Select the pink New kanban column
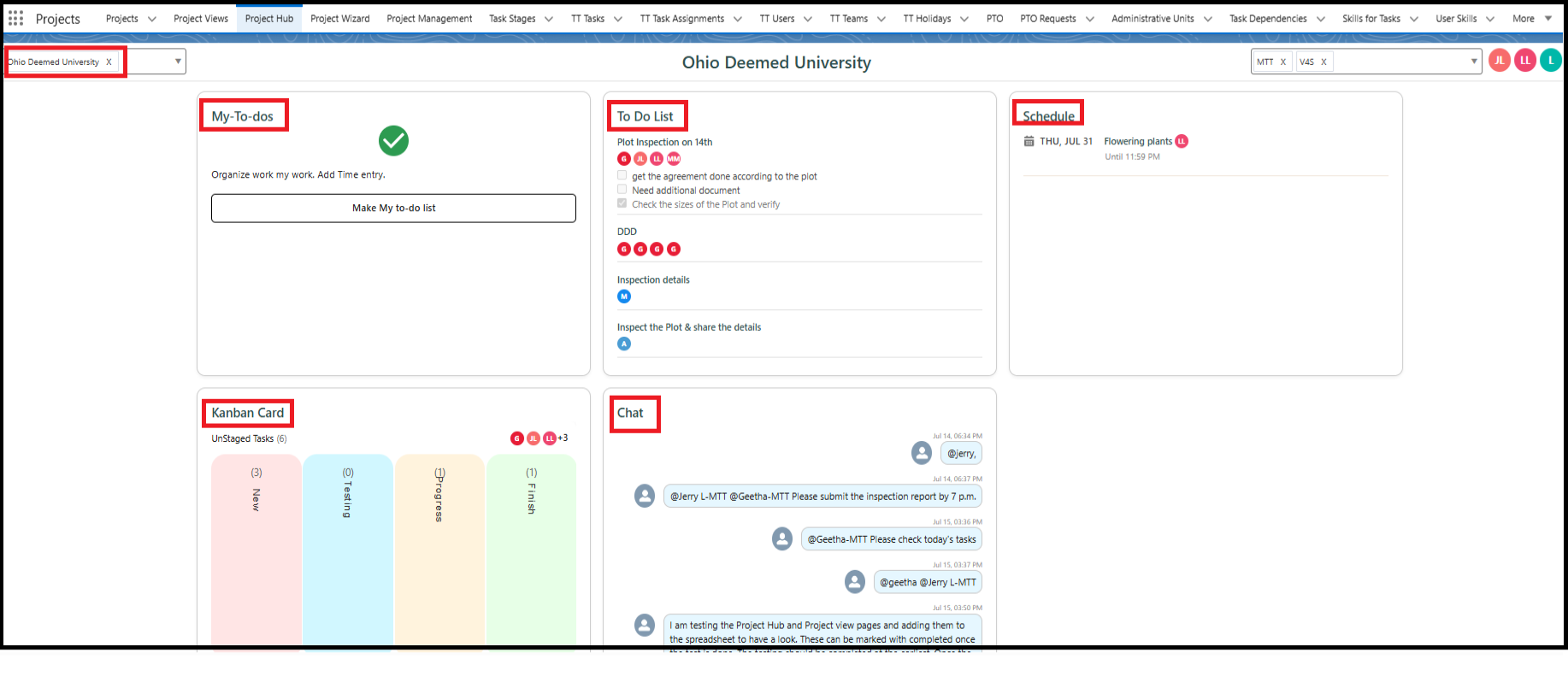Screen dimensions: 1568x676 point(256,551)
